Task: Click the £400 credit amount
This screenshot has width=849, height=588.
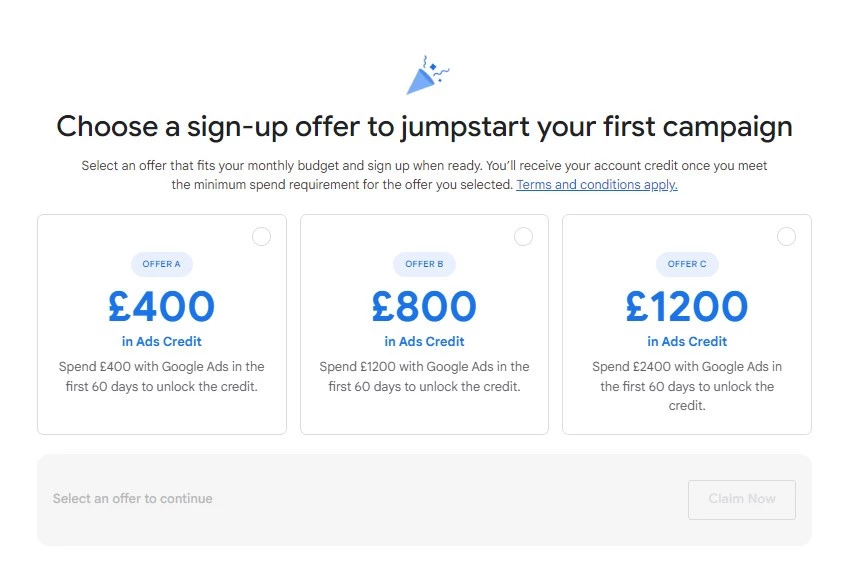Action: [161, 306]
